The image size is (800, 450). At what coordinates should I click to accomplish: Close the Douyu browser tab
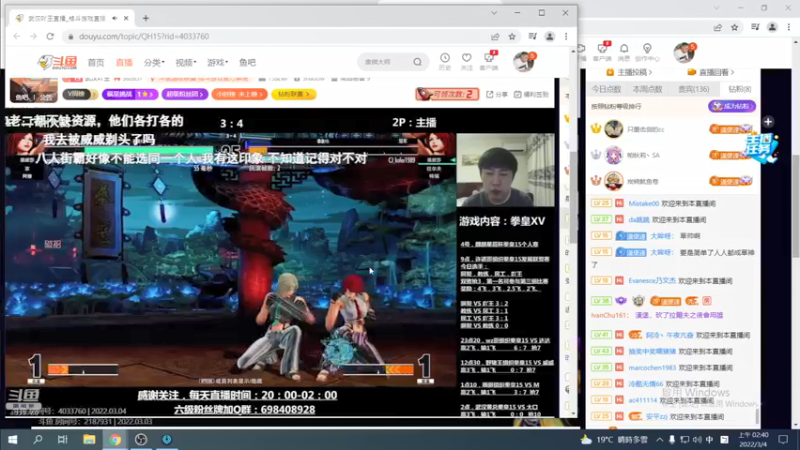pyautogui.click(x=126, y=18)
